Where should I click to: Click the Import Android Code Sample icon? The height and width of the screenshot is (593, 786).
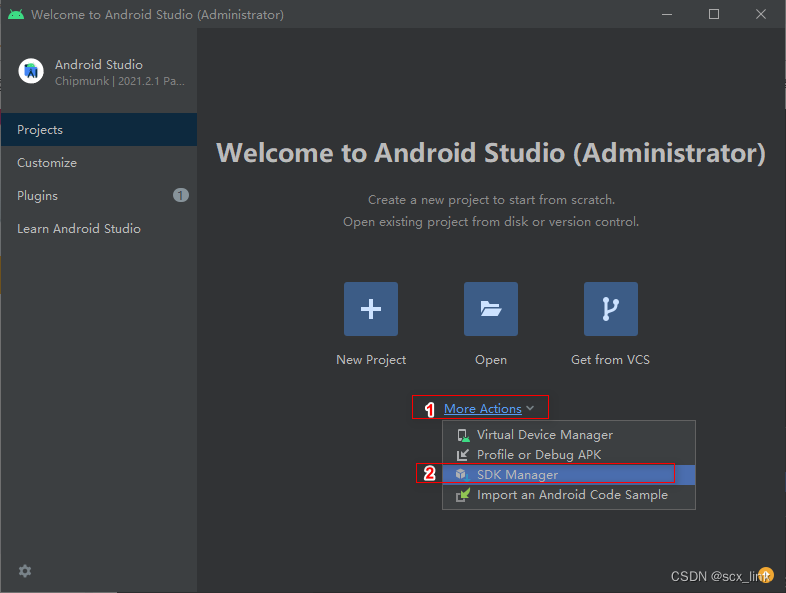coord(463,495)
